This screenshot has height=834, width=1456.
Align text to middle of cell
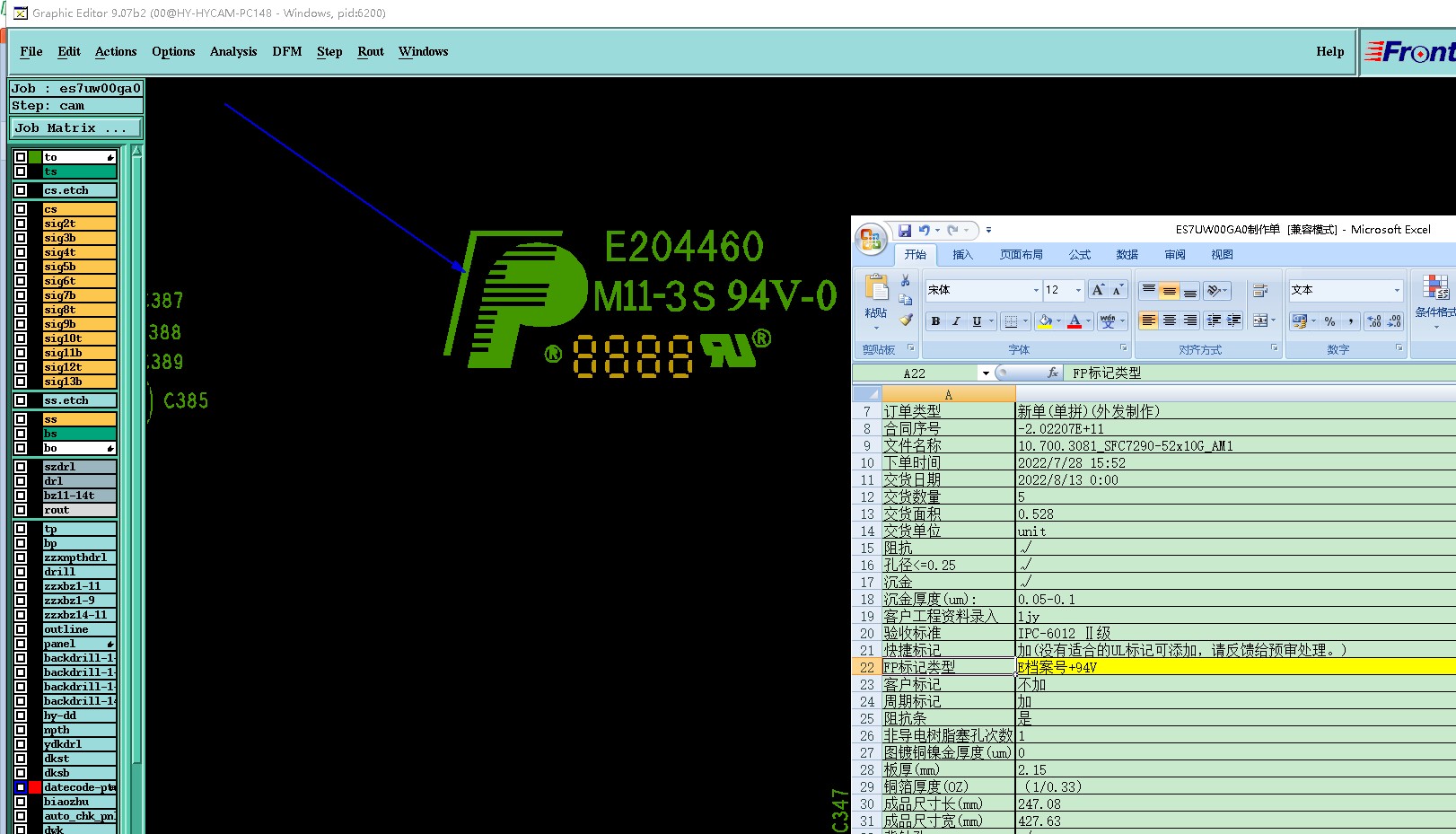[x=1169, y=290]
